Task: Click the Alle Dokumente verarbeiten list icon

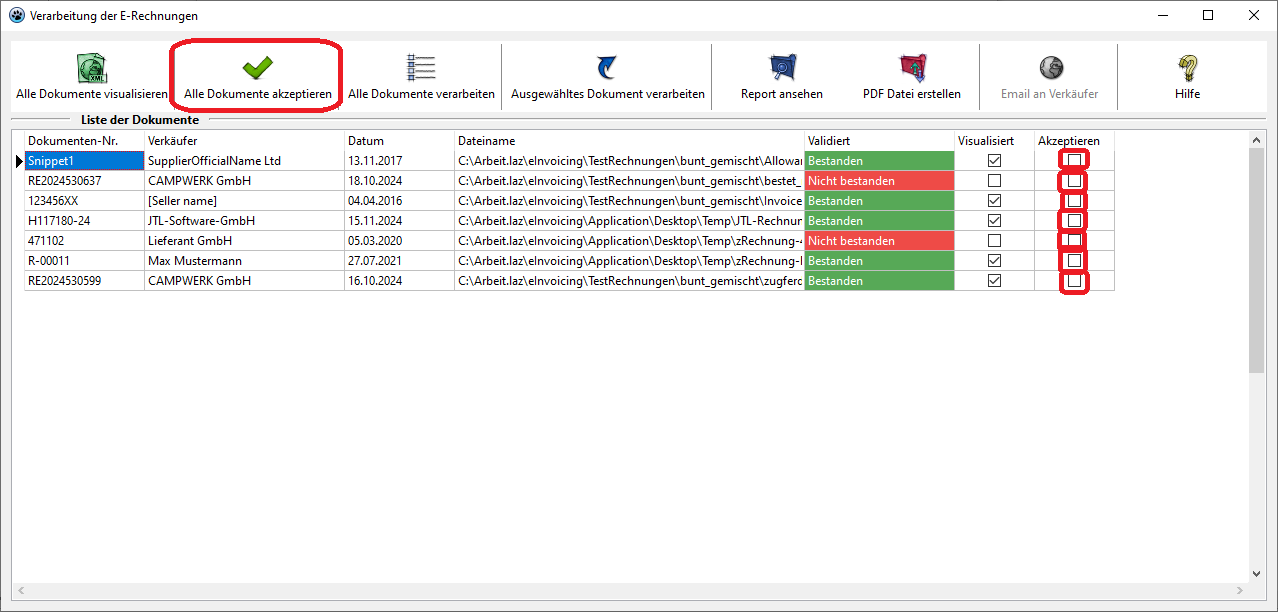Action: pos(421,68)
